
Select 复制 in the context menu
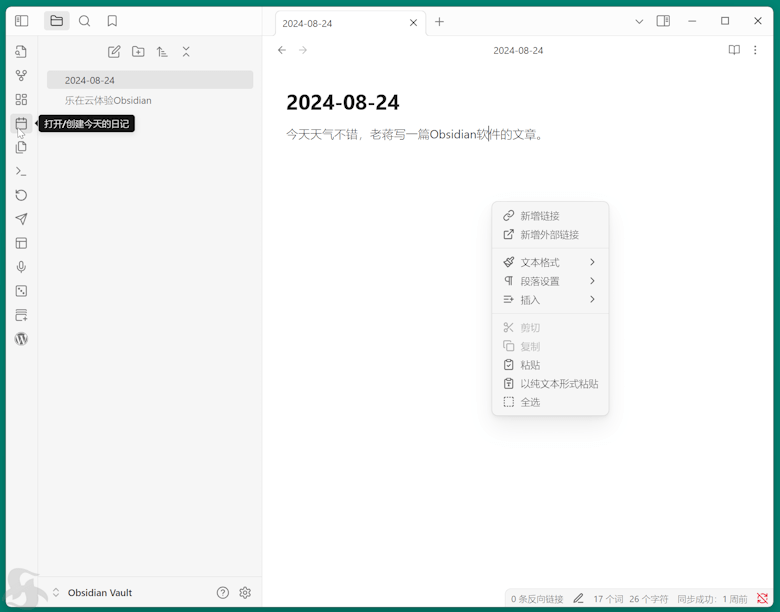[550, 346]
